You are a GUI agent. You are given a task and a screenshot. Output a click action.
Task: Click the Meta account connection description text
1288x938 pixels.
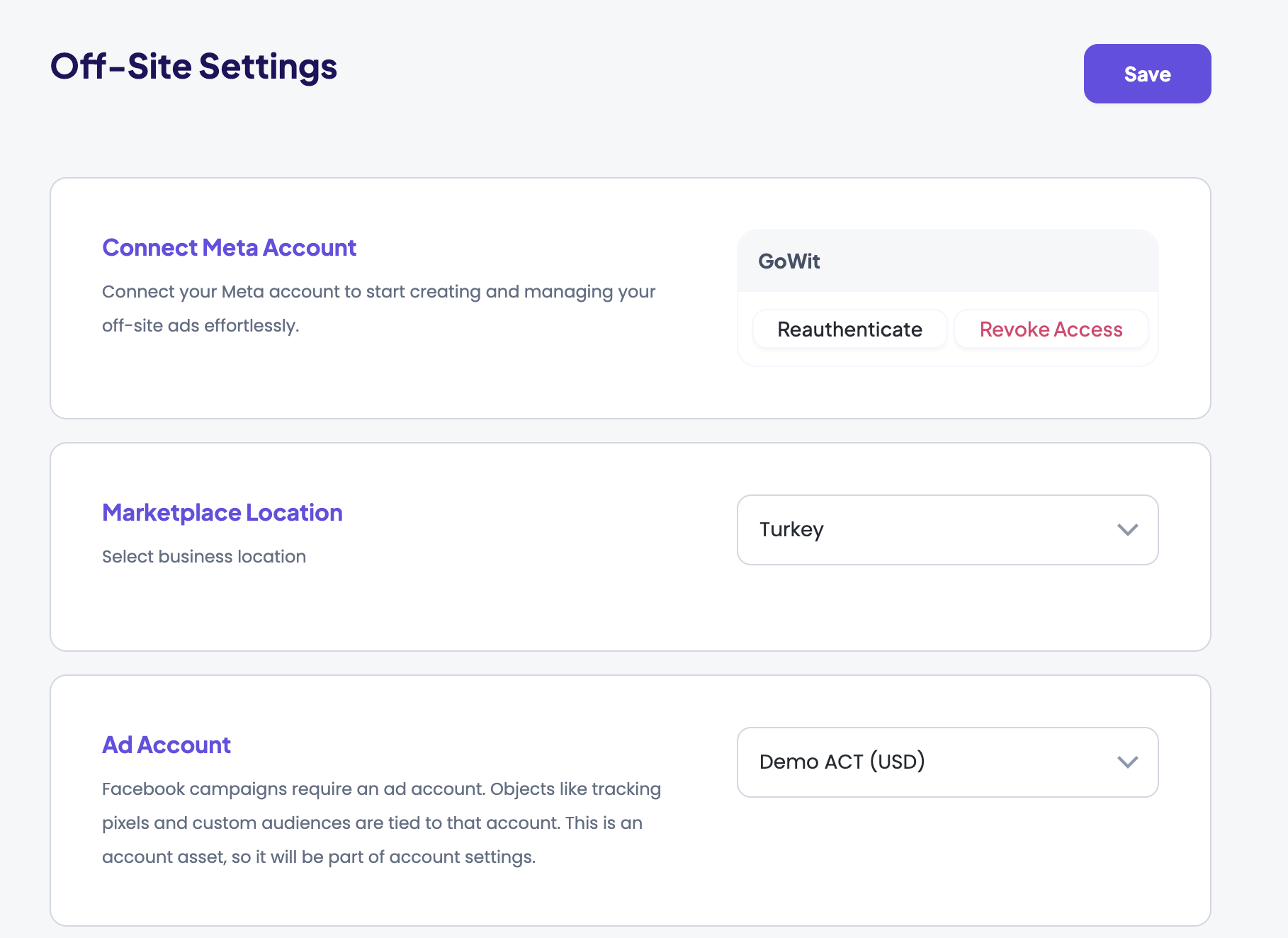378,292
